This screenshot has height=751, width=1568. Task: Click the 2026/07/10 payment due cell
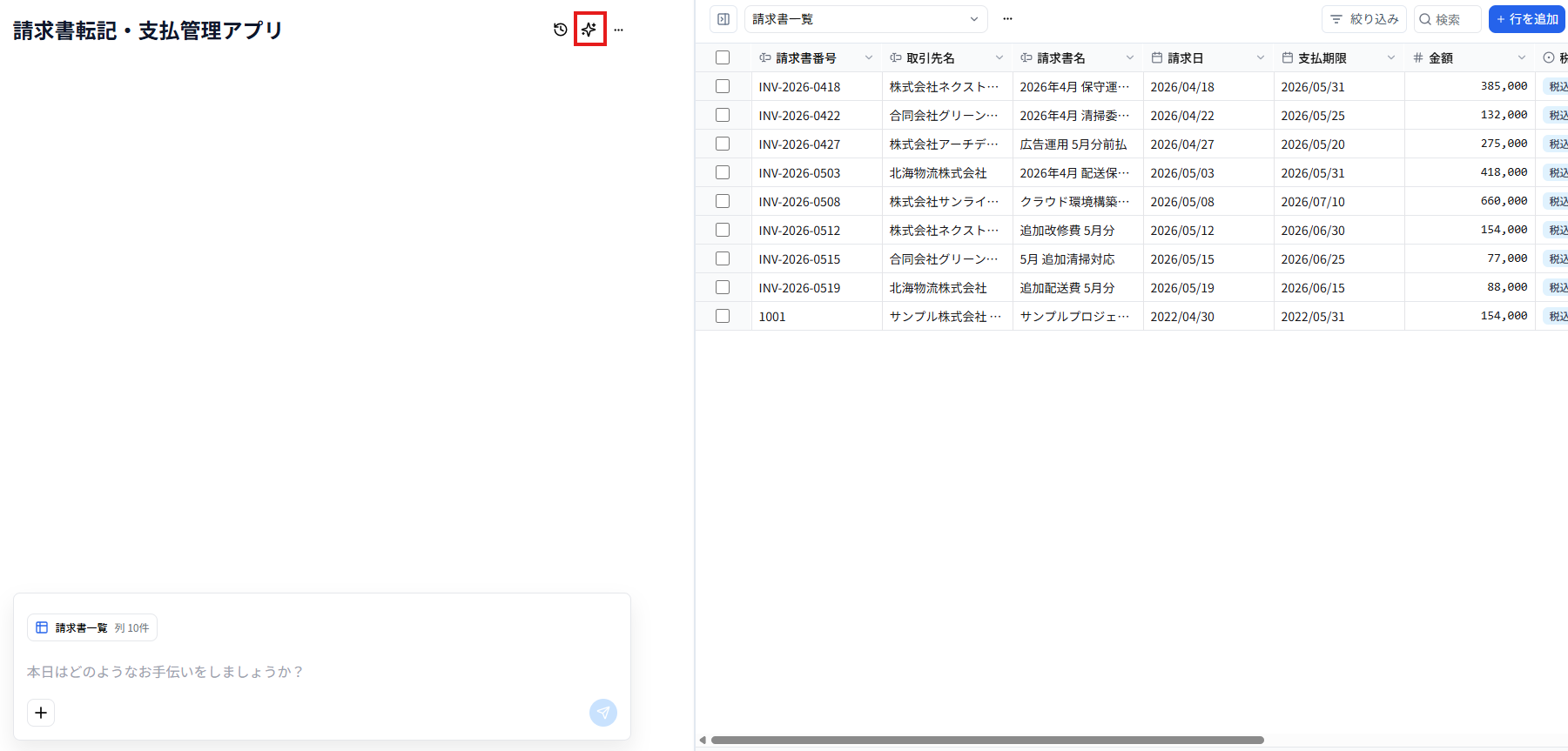pos(1339,202)
